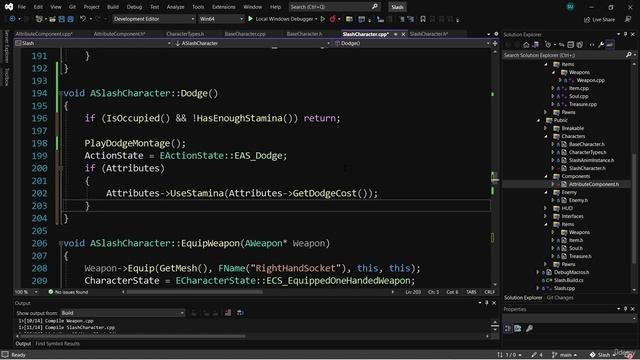640x360 pixels.
Task: Open the Slash project scope dropdown
Action: (x=93, y=43)
